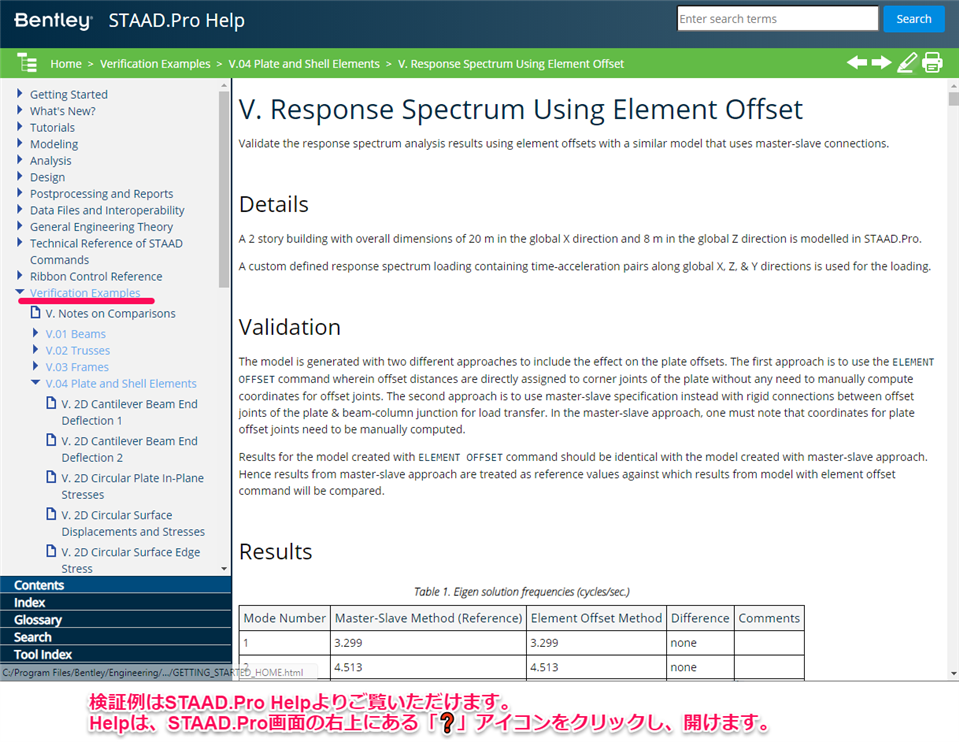Screen dimensions: 959x742
Task: Print the current help topic
Action: 932,62
